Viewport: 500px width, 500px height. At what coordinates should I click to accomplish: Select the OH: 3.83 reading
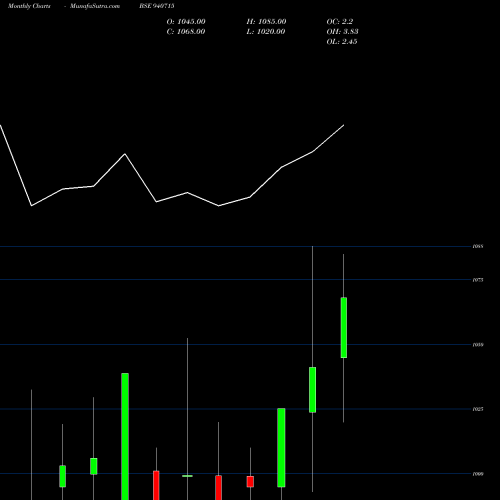(x=342, y=32)
